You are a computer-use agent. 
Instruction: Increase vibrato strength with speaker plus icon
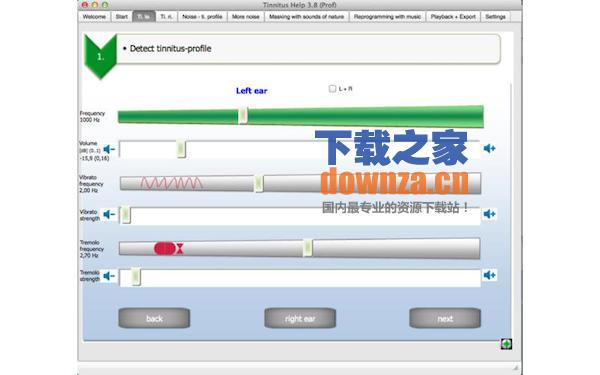coord(489,214)
